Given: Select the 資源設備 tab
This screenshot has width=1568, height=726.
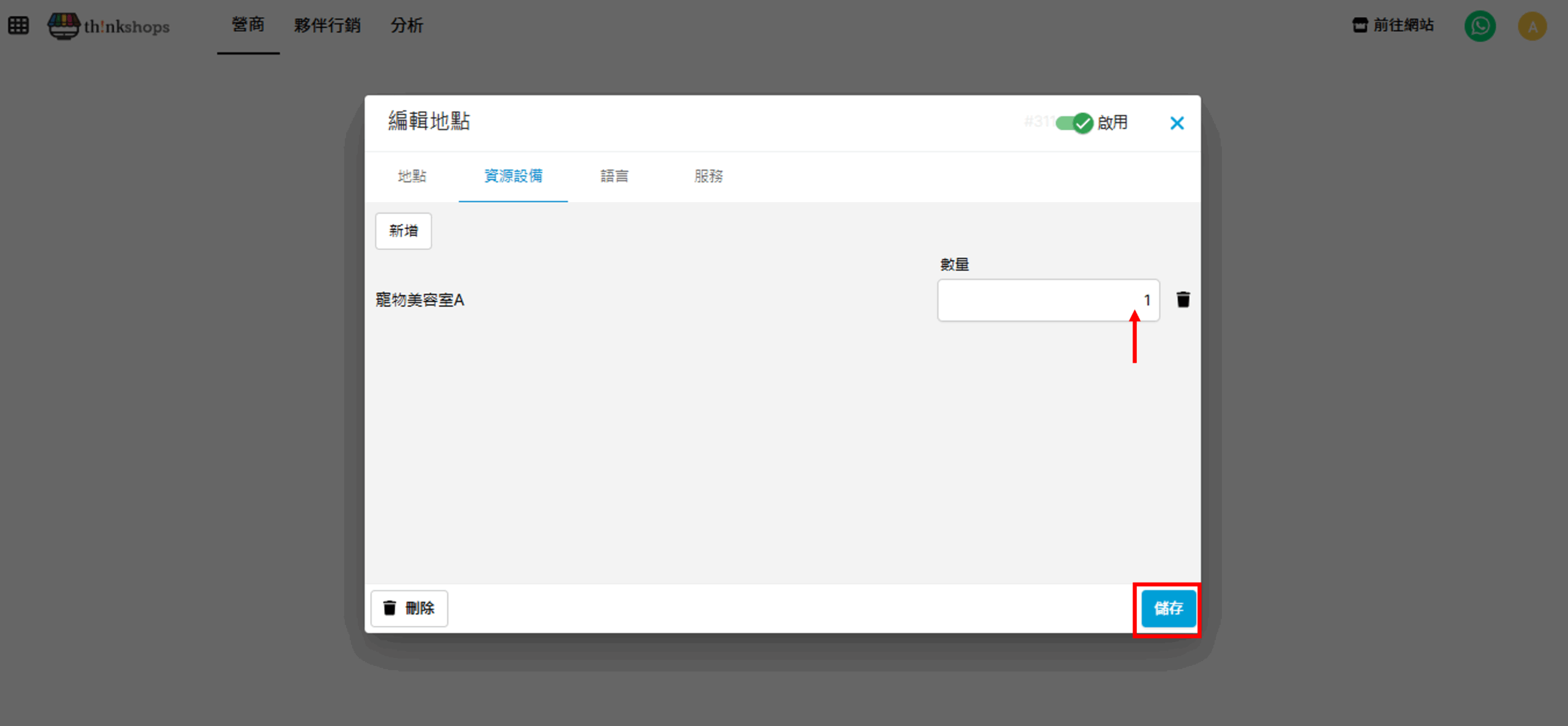Looking at the screenshot, I should point(513,176).
